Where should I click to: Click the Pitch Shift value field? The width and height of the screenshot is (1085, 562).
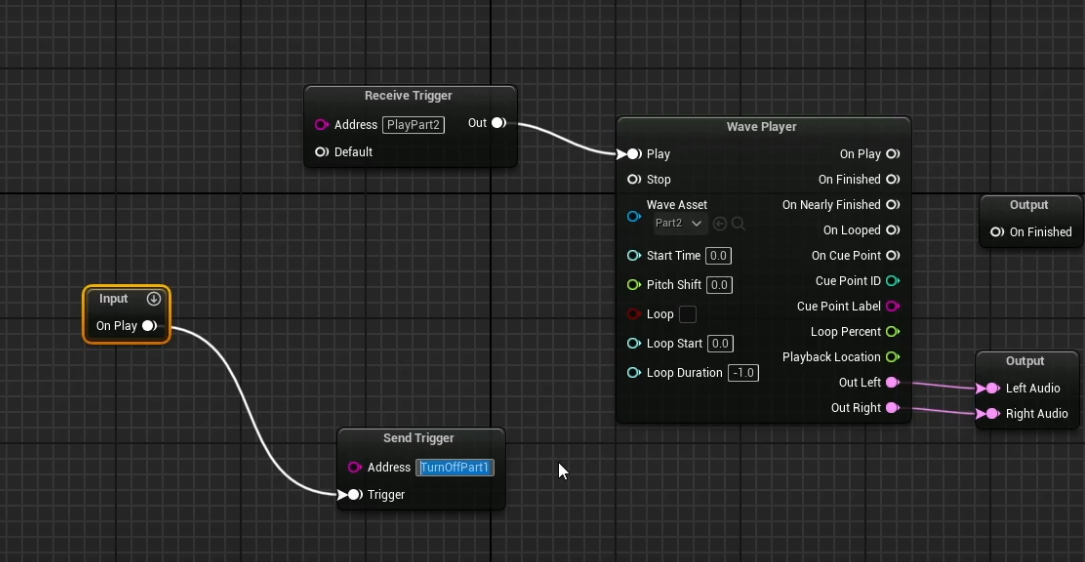pyautogui.click(x=719, y=285)
